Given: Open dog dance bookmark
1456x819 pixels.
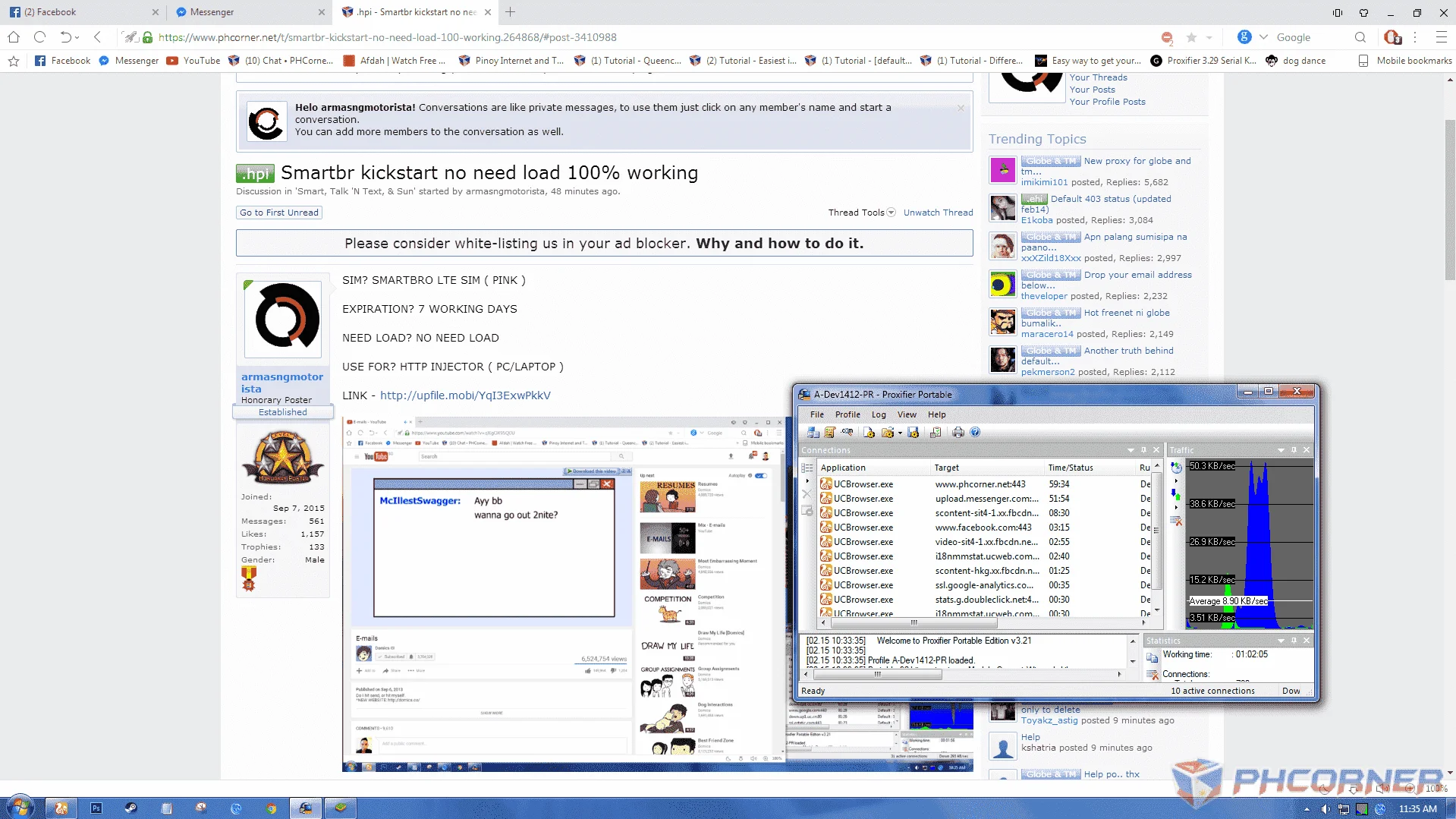Looking at the screenshot, I should click(1296, 61).
